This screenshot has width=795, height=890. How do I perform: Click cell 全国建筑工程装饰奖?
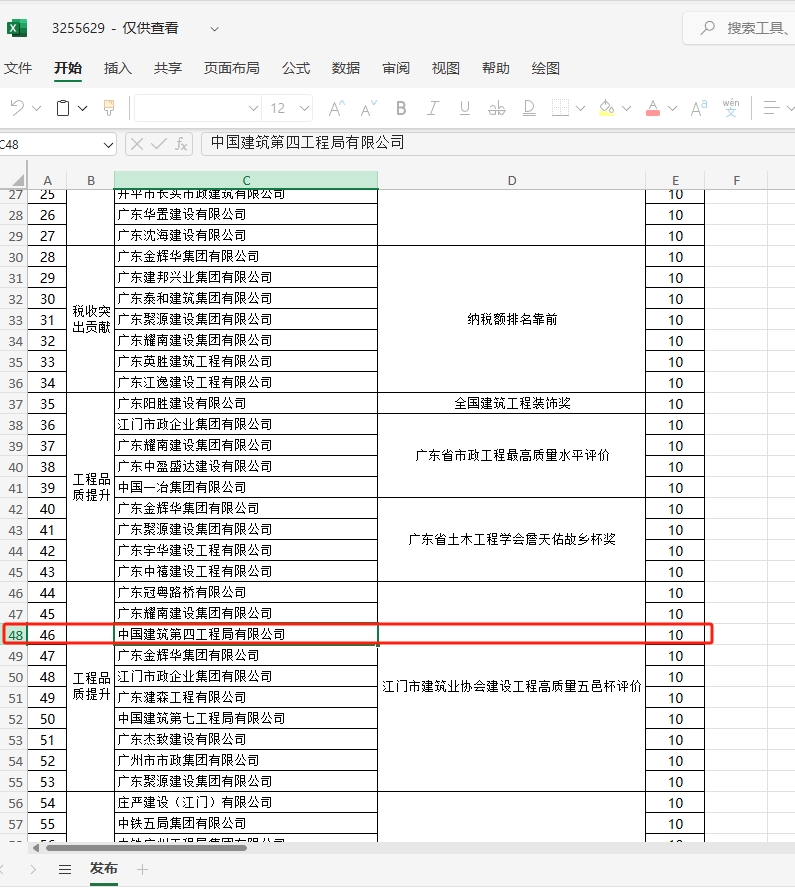tap(512, 404)
